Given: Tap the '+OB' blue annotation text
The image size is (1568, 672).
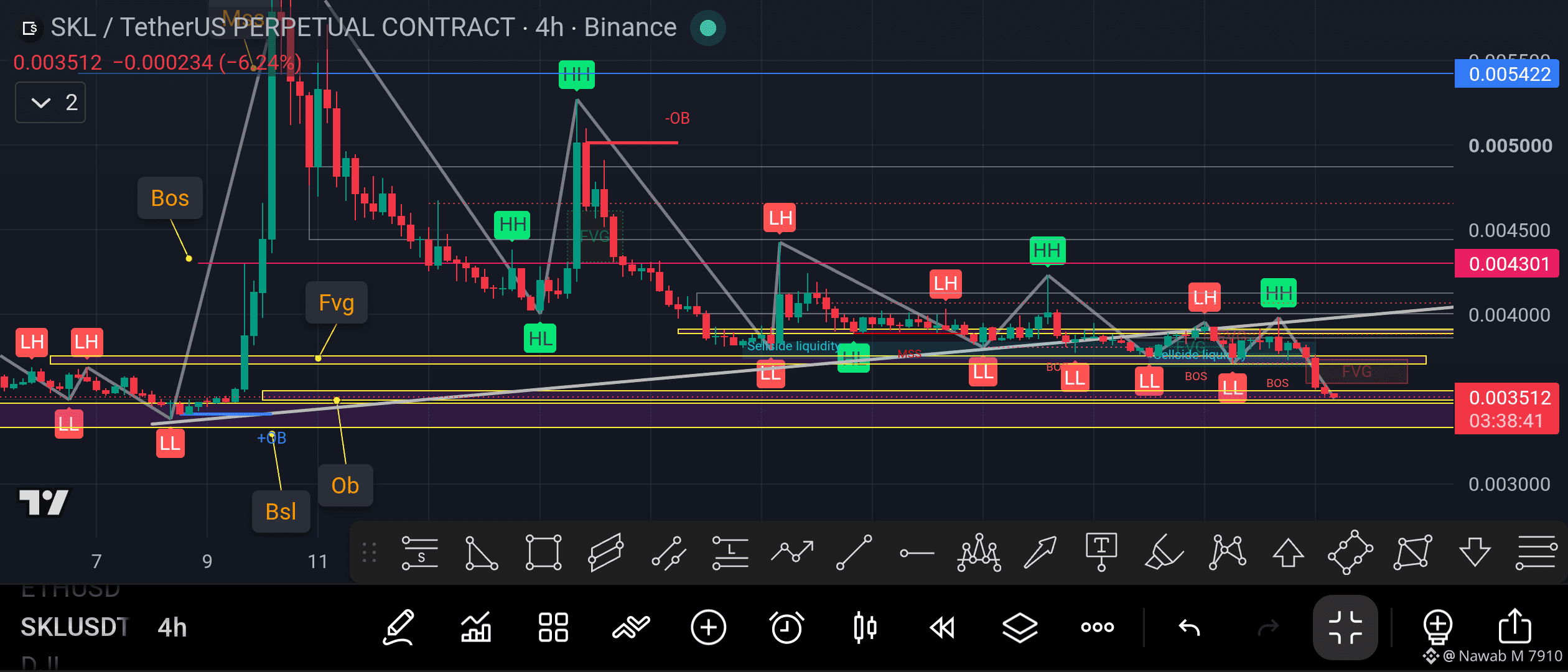Looking at the screenshot, I should point(272,438).
